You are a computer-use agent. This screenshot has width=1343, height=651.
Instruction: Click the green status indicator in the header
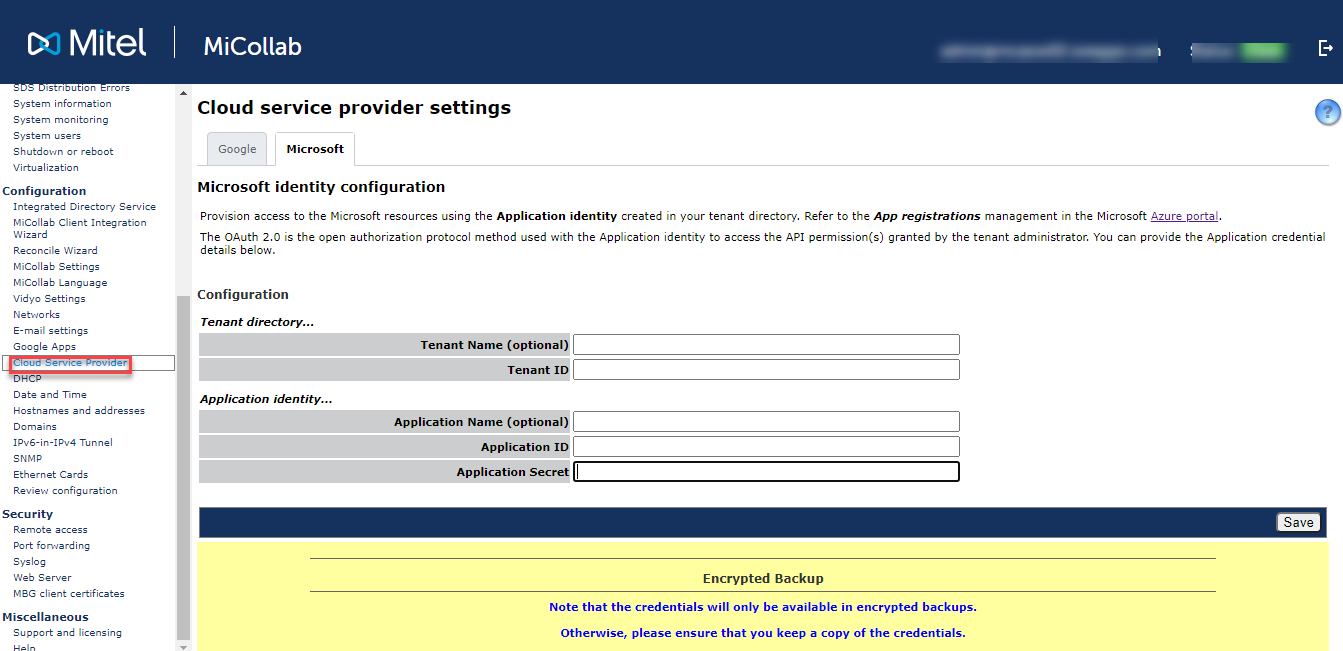(x=1266, y=50)
